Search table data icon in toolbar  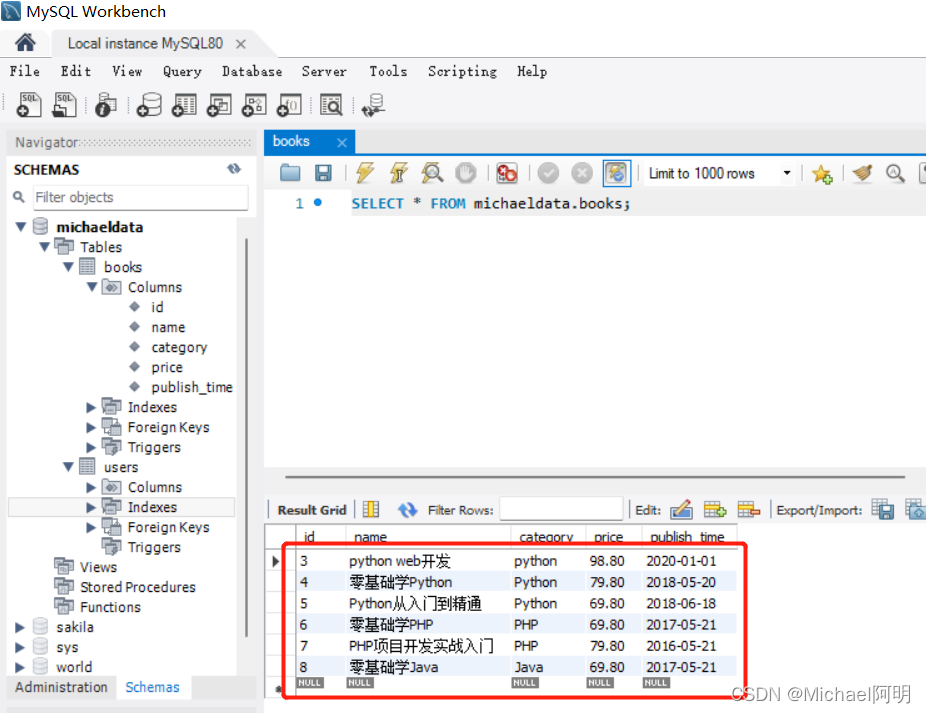(x=331, y=105)
